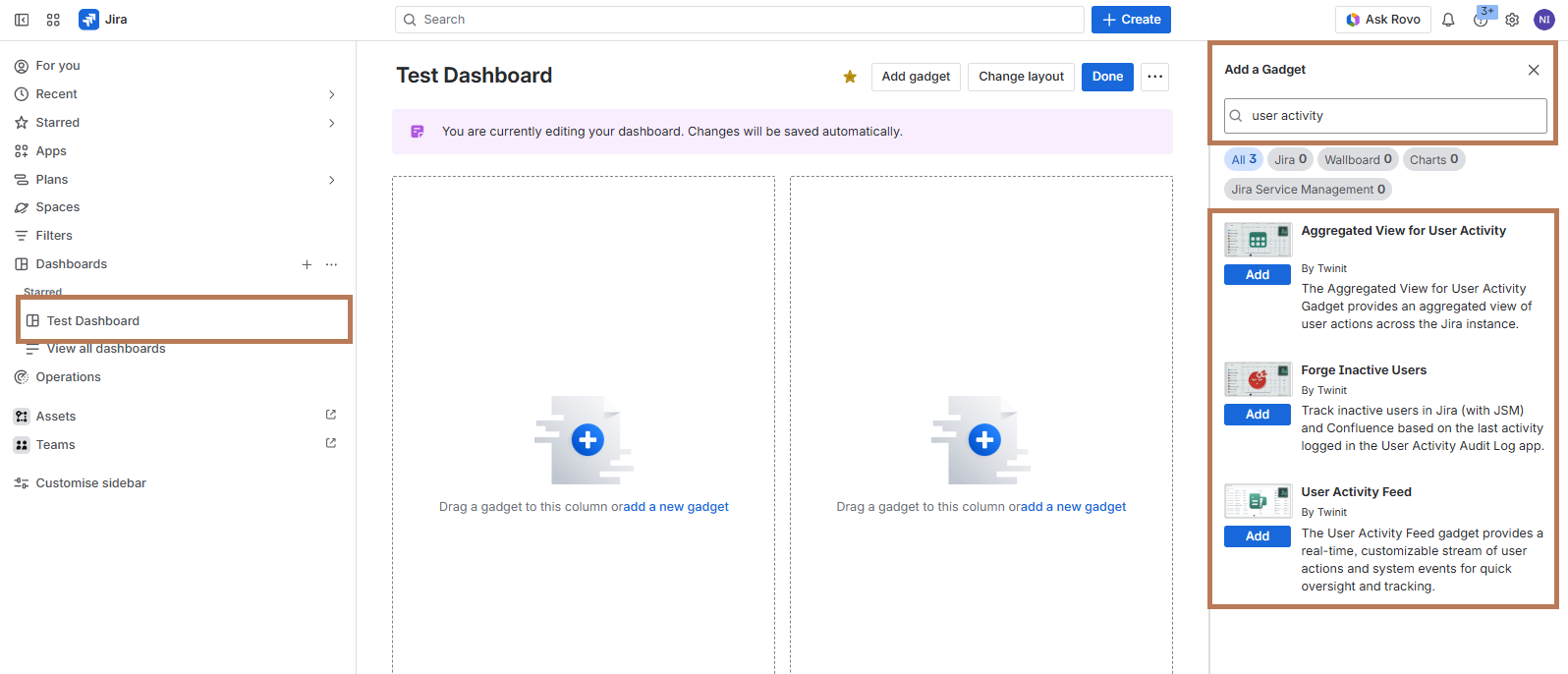1568x674 pixels.
Task: Open the NI profile avatar
Action: (x=1543, y=20)
